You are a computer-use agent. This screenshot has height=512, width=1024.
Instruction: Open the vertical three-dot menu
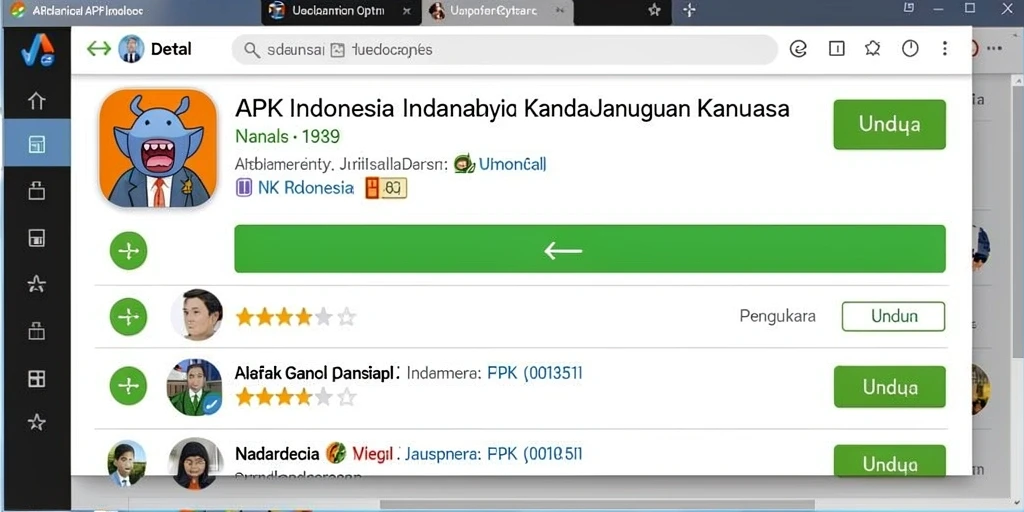tap(945, 49)
